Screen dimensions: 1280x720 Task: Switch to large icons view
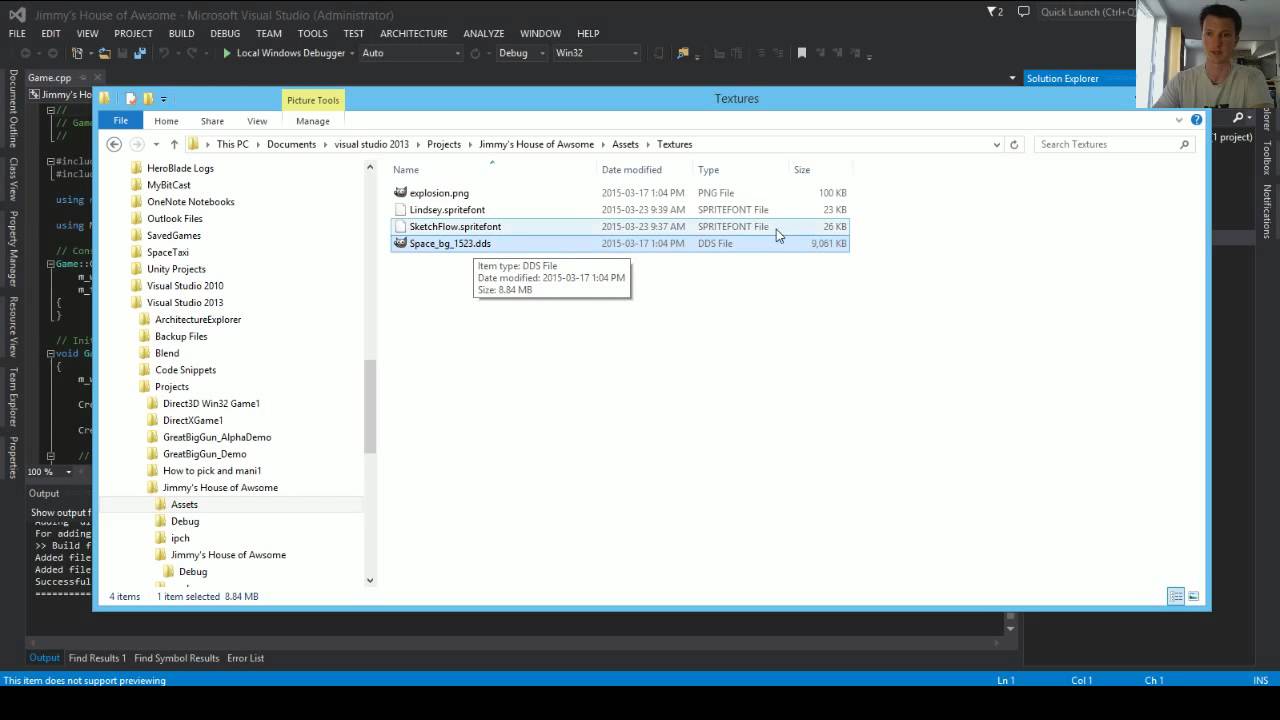[1193, 596]
